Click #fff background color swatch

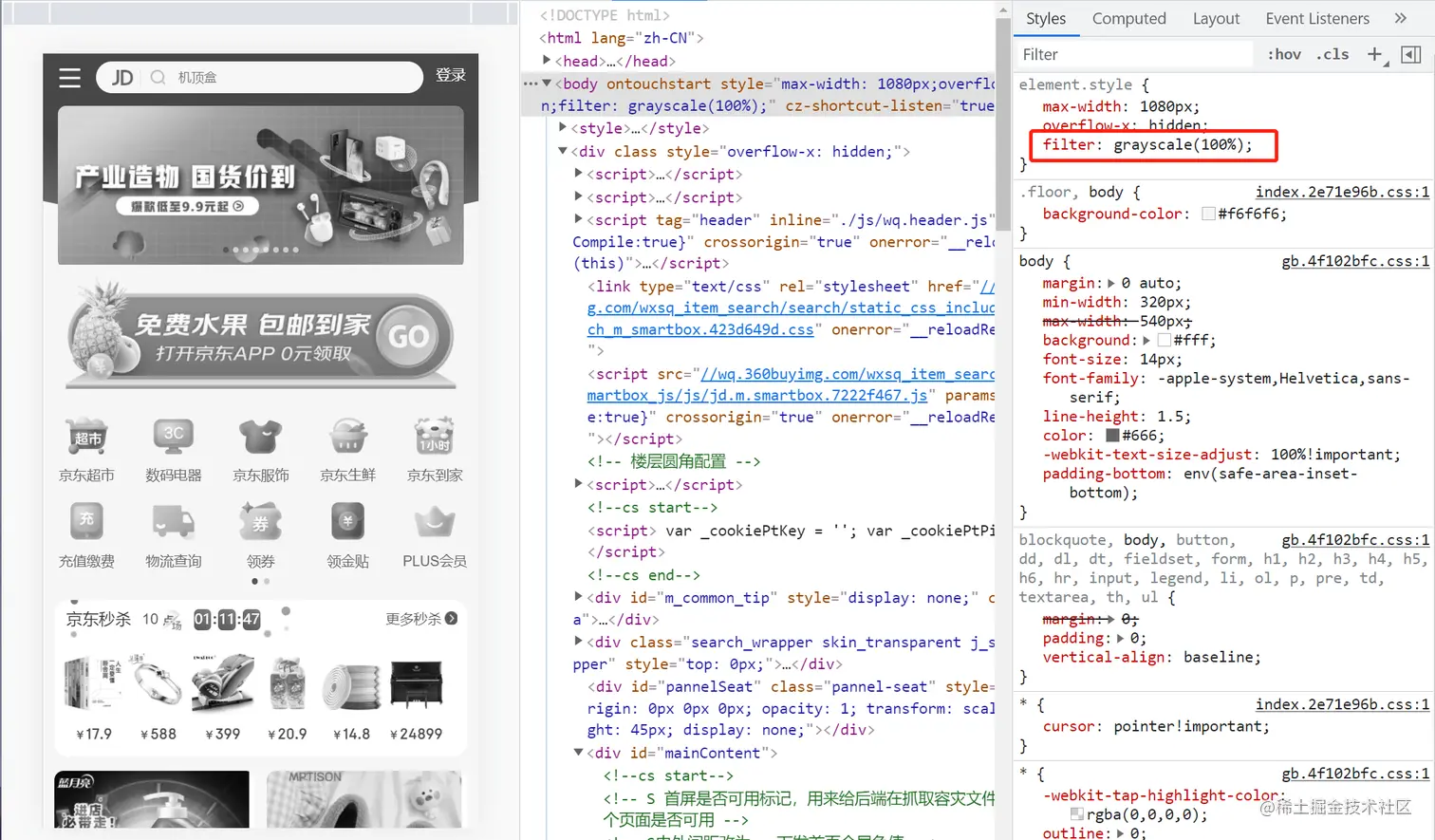coord(1165,340)
